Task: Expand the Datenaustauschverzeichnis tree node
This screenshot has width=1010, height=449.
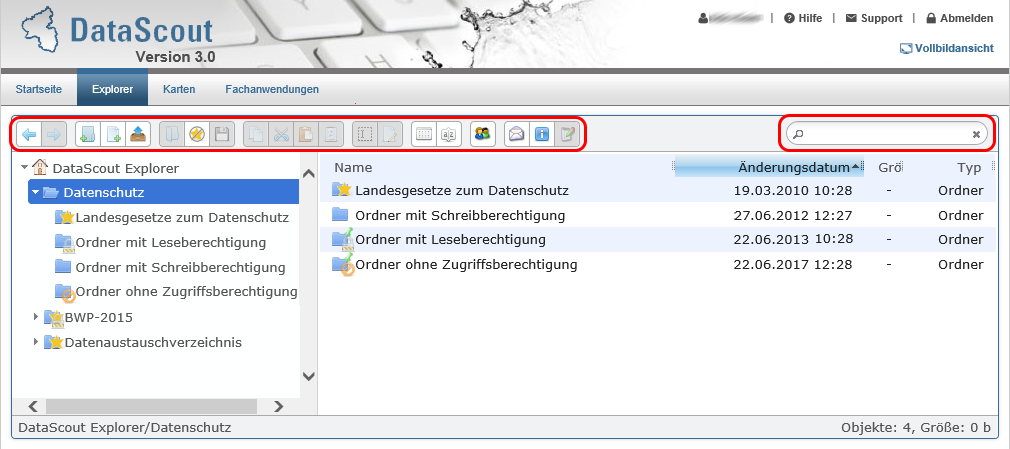Action: click(36, 342)
